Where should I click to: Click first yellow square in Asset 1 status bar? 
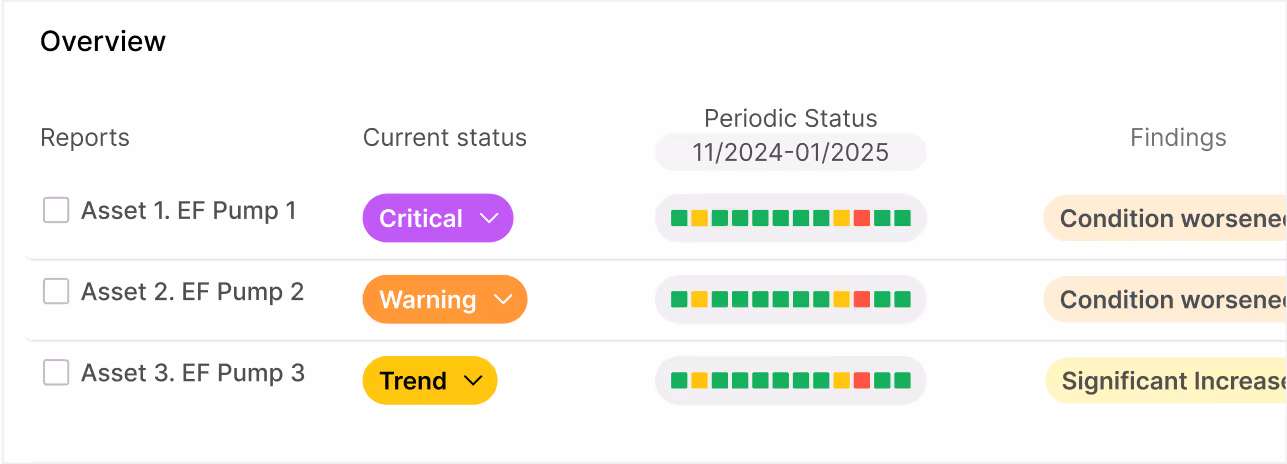pos(699,218)
